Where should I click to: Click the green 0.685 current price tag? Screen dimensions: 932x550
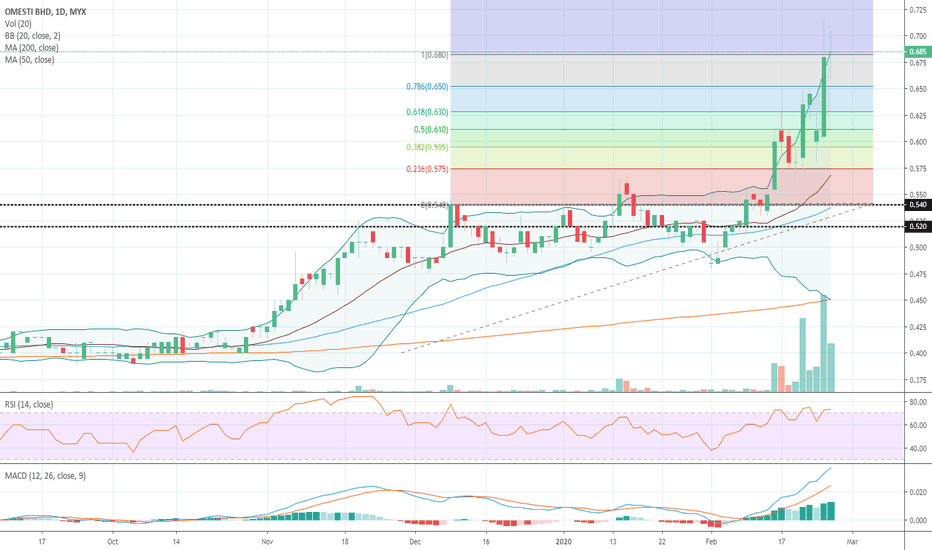click(918, 52)
